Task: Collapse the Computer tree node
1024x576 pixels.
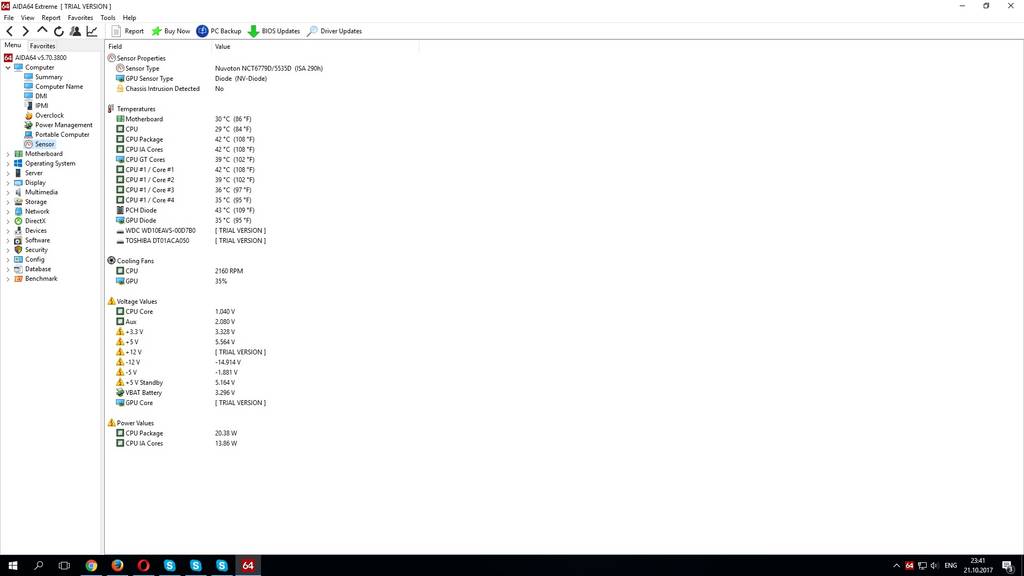Action: click(8, 67)
